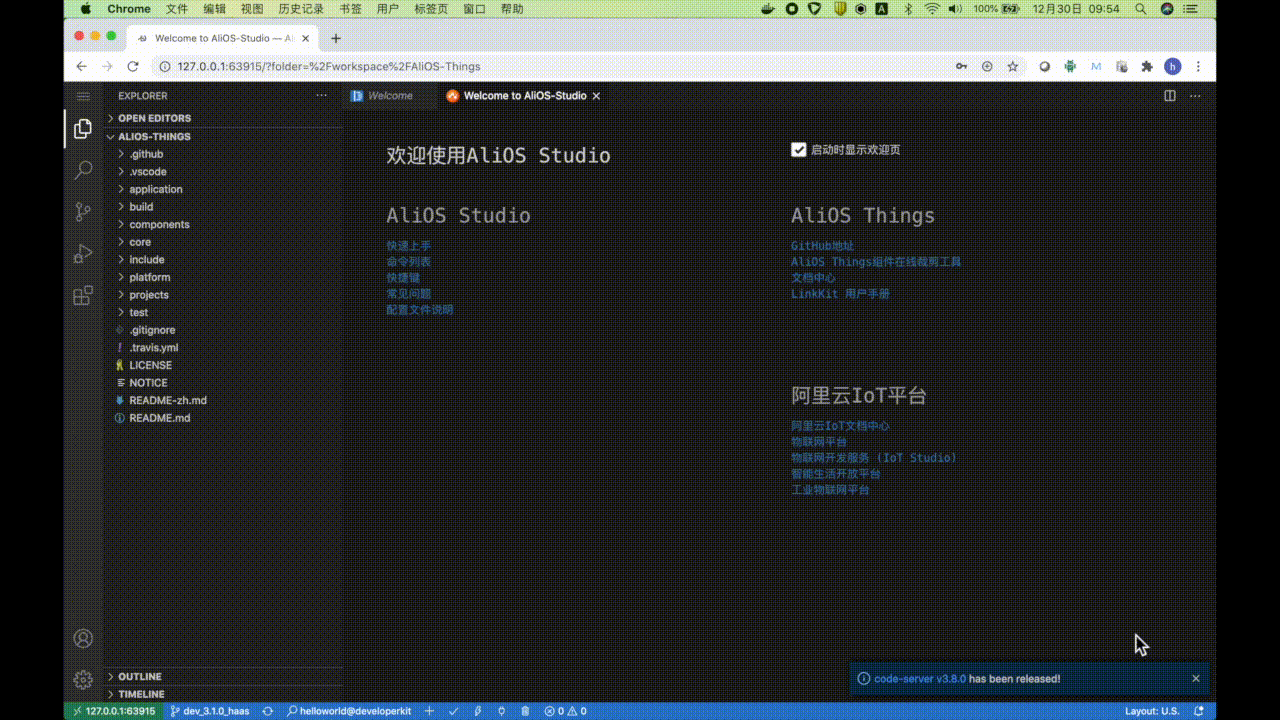Switch to the Welcome editor tab
The width and height of the screenshot is (1280, 720).
(390, 96)
